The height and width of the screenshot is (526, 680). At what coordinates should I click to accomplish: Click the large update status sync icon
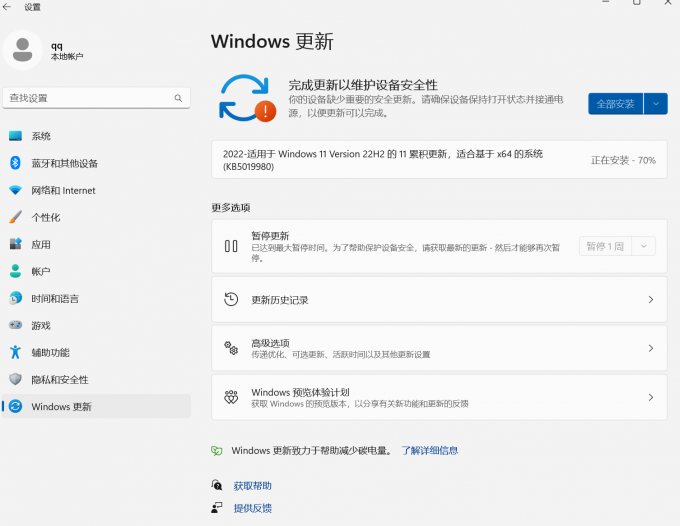[247, 98]
